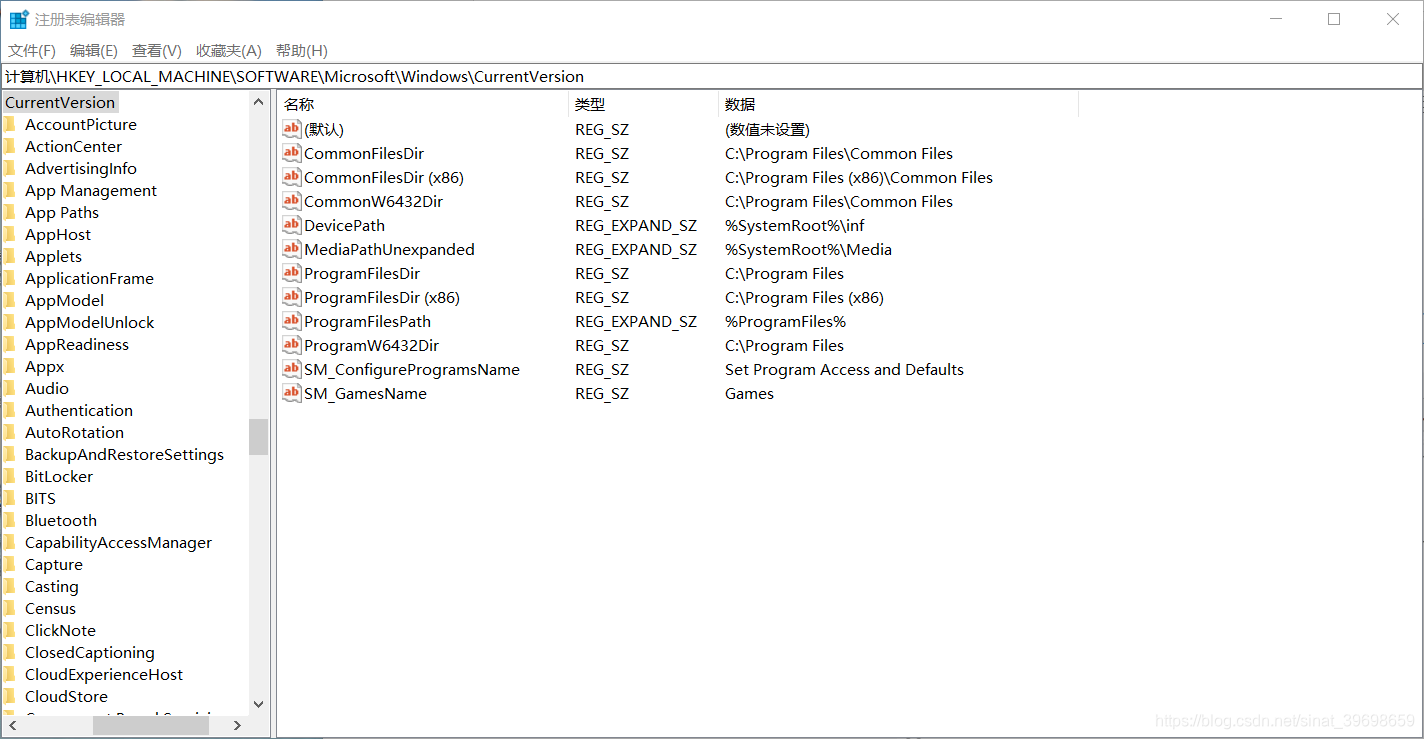Screen dimensions: 1424x739
Task: Open the 帮助(H) menu
Action: tap(302, 50)
